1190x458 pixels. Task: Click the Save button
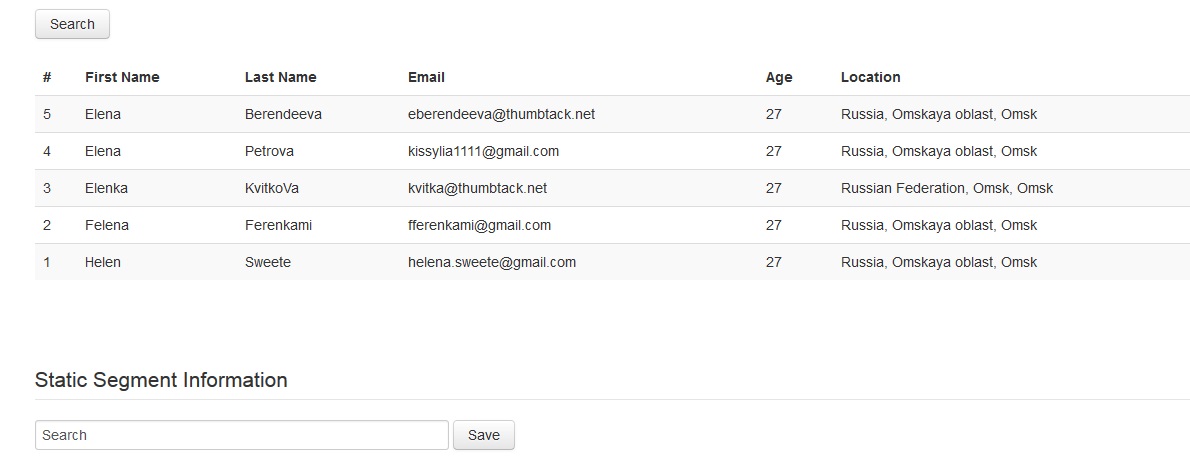[483, 435]
